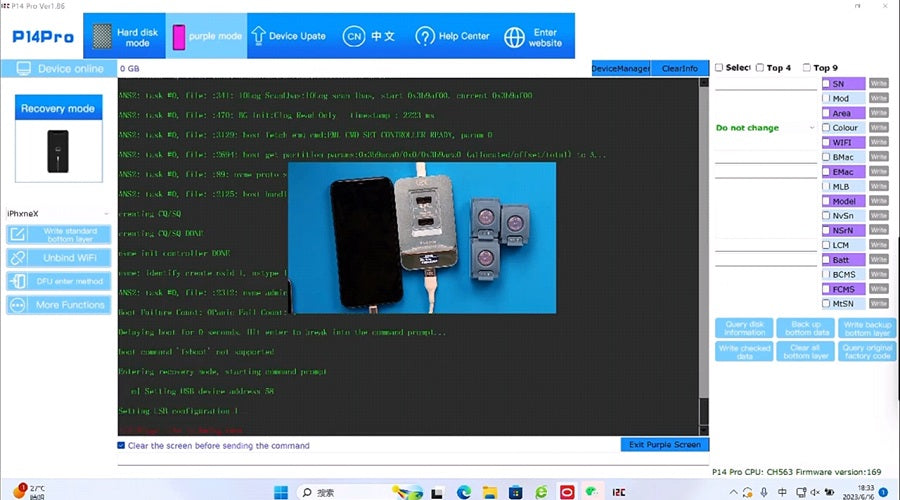Open the Help Center
Viewport: 900px width, 500px height.
pyautogui.click(x=452, y=37)
